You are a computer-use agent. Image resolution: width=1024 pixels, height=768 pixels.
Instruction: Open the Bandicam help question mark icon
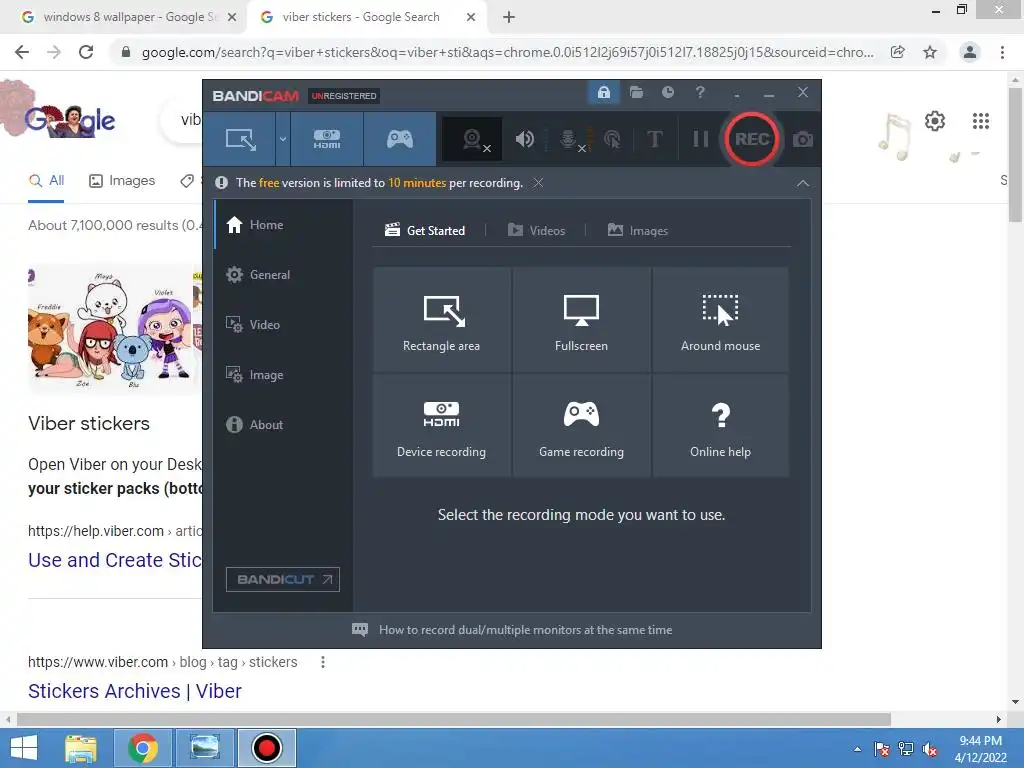[700, 92]
